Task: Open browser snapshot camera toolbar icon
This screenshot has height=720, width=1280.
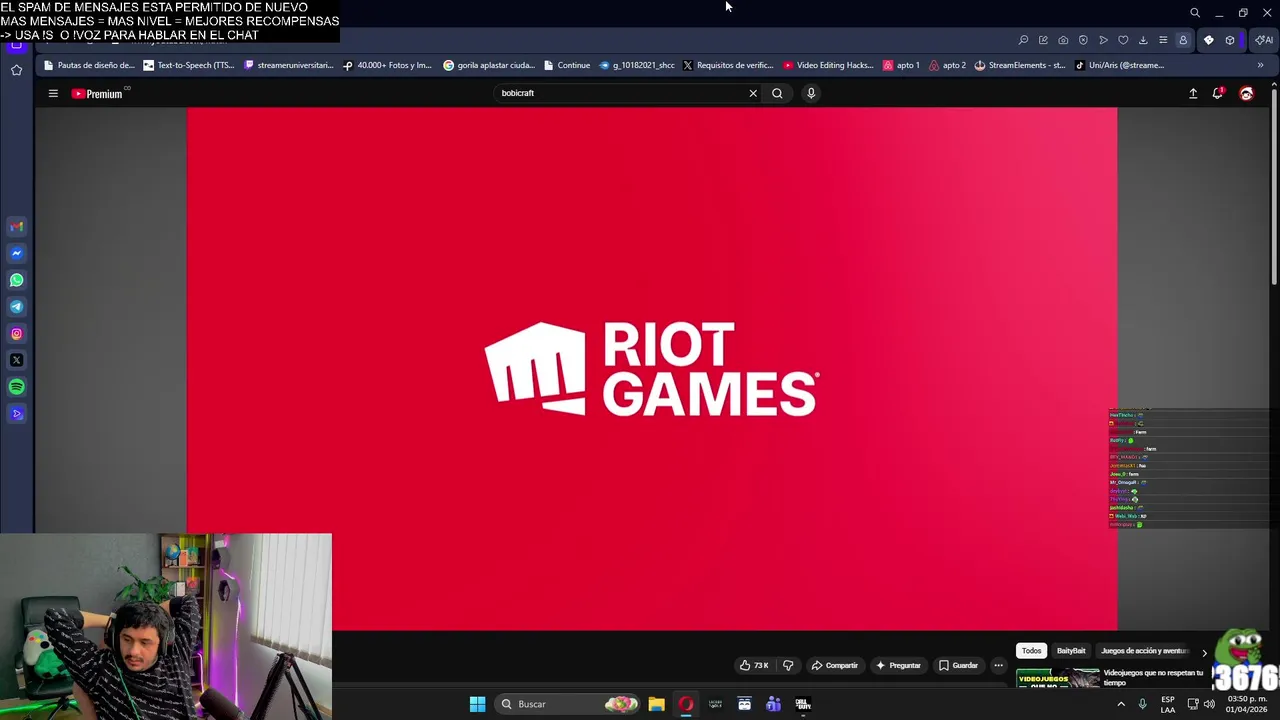Action: [1063, 40]
